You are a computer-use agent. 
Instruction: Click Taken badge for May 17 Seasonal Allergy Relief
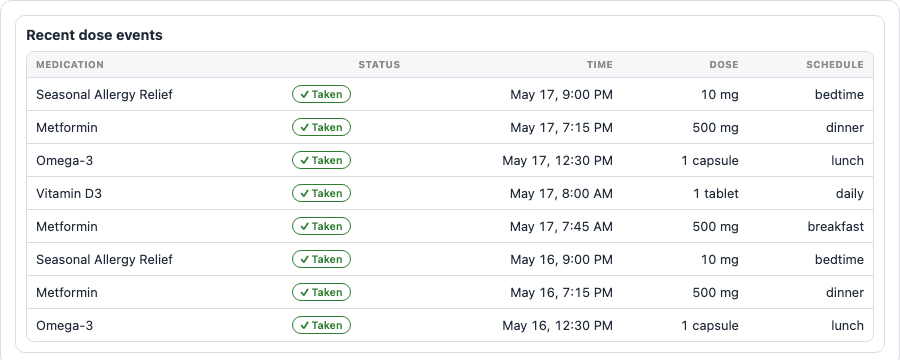coord(321,94)
